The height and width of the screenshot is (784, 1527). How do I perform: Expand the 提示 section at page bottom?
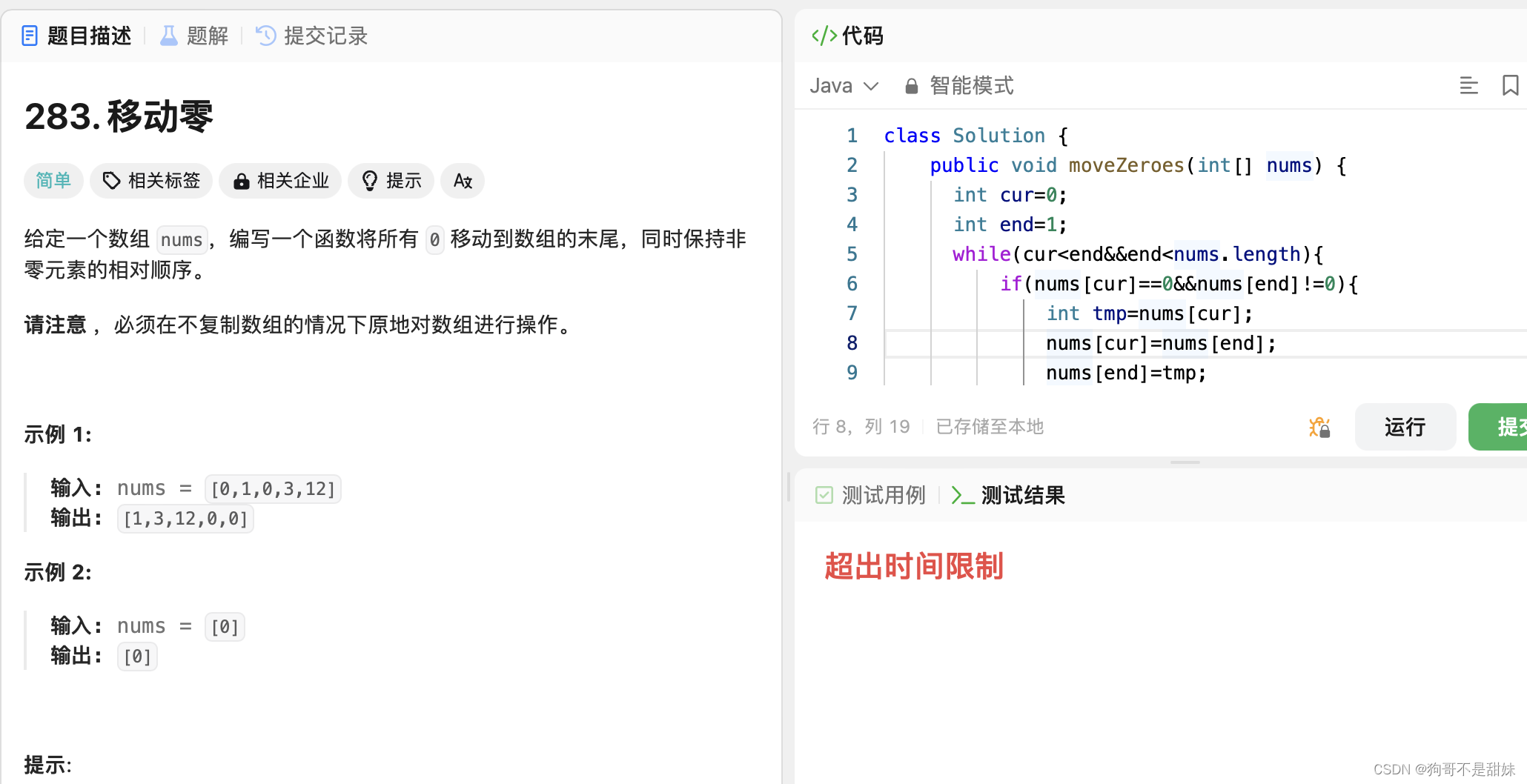click(46, 765)
